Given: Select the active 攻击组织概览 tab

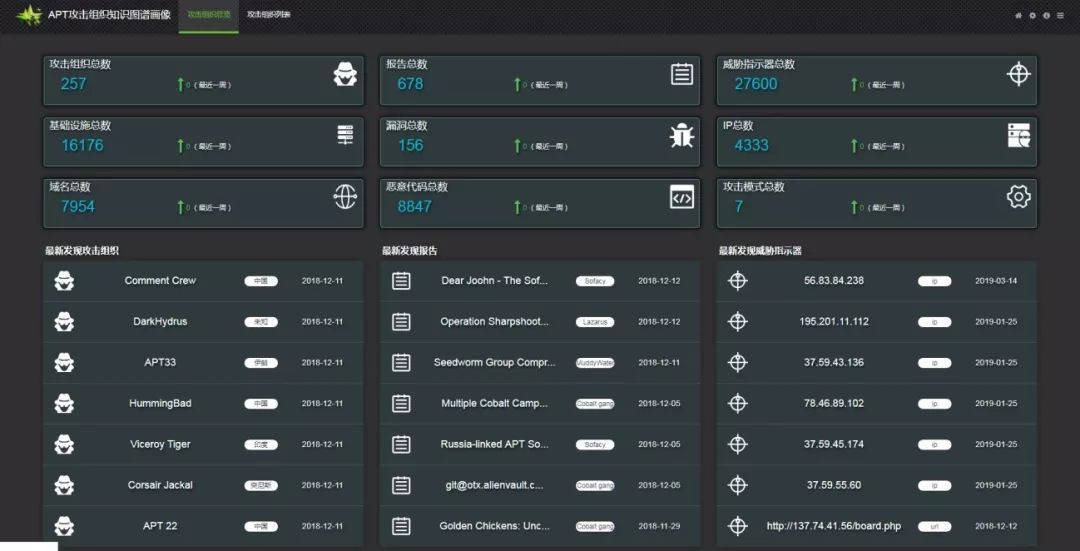Looking at the screenshot, I should click(208, 15).
